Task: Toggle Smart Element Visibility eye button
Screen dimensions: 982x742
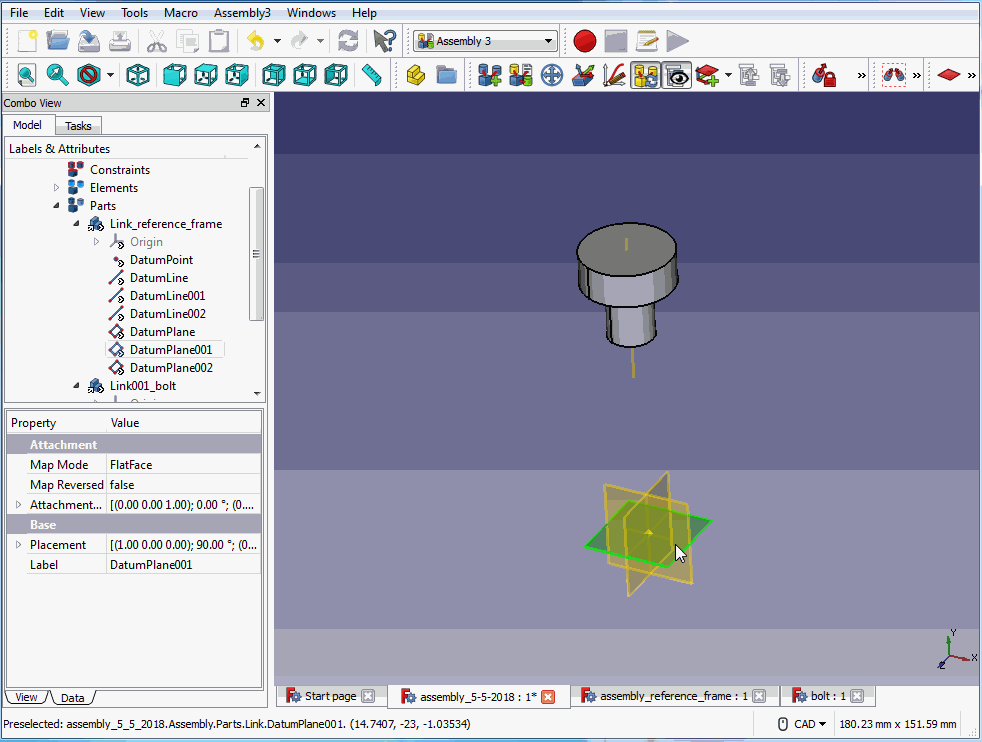Action: (x=676, y=75)
